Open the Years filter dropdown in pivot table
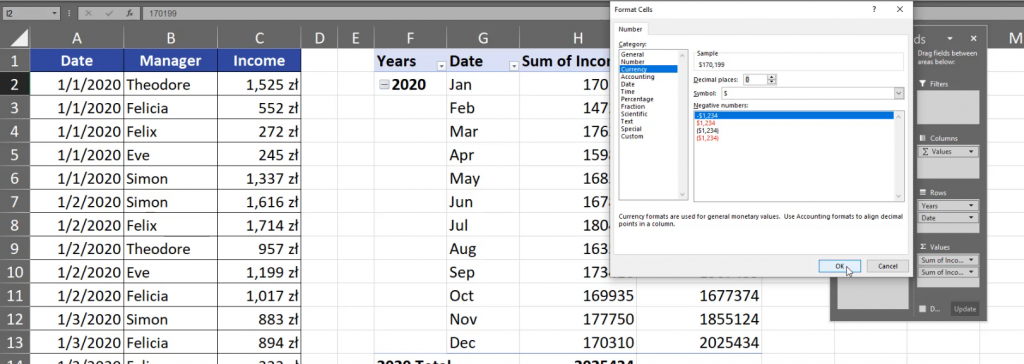This screenshot has height=364, width=1024. point(441,65)
